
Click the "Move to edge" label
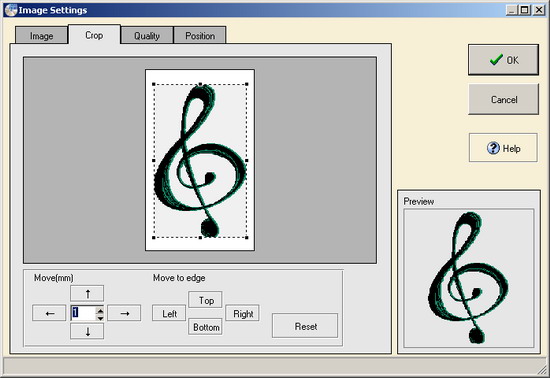[179, 278]
